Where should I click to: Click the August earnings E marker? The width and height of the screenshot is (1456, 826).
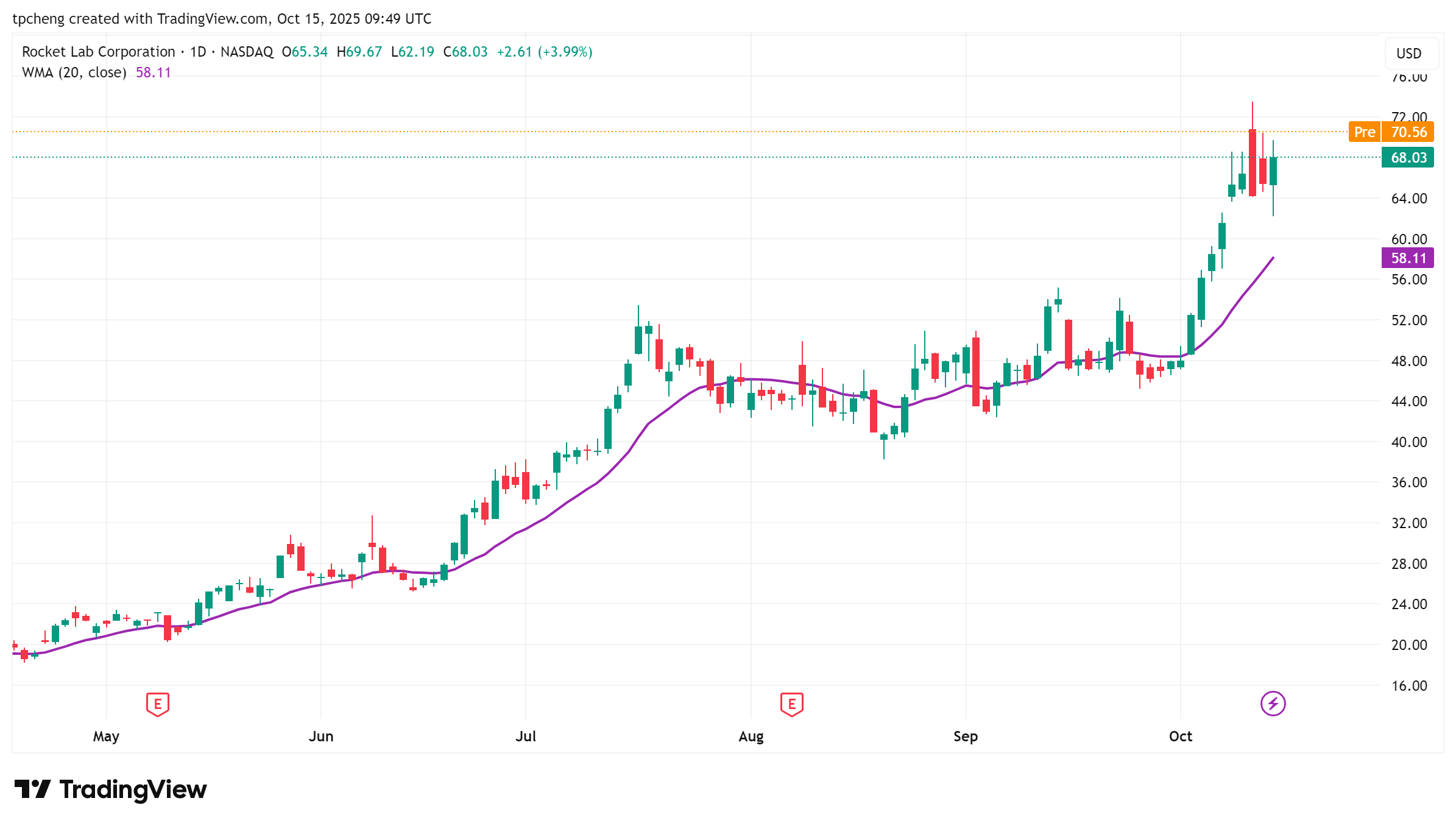(791, 704)
